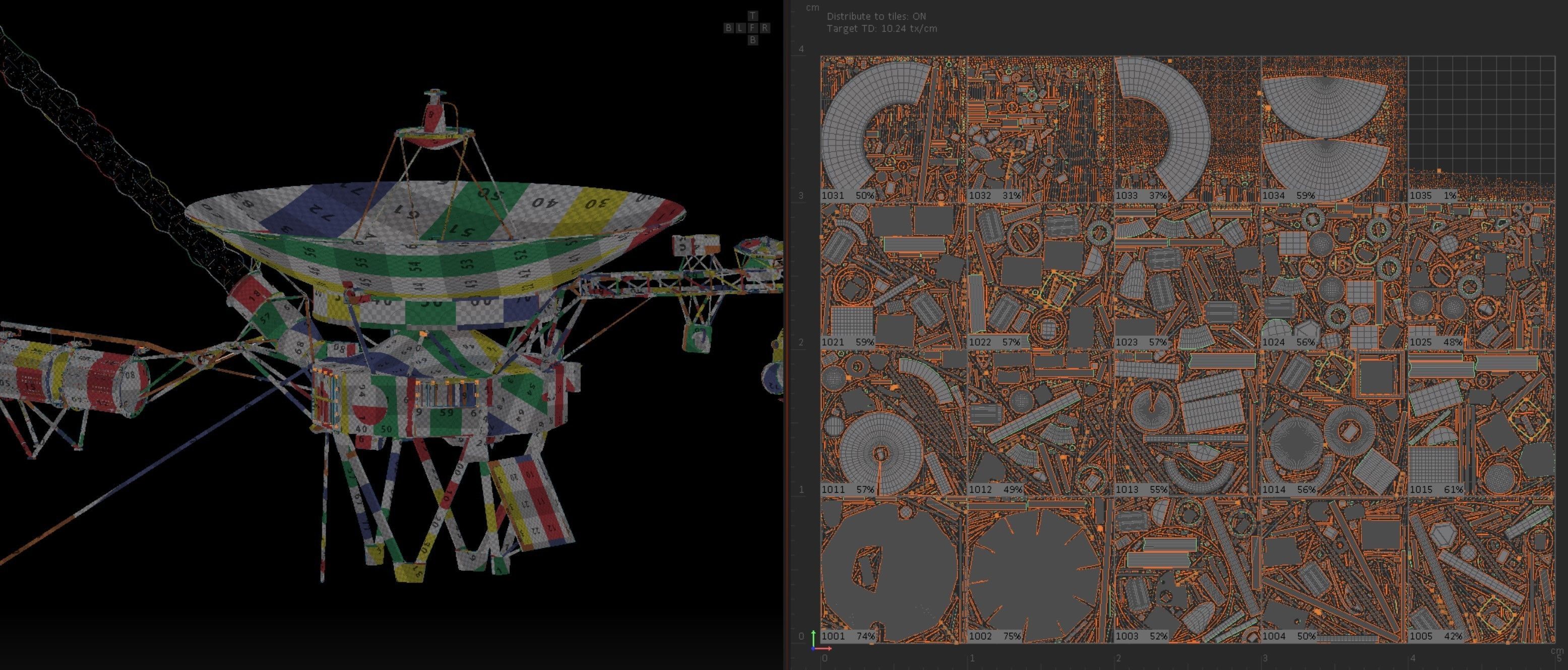Click 'Distribute to tiles: ON' text
Screen dimensions: 1568x670
coord(876,17)
